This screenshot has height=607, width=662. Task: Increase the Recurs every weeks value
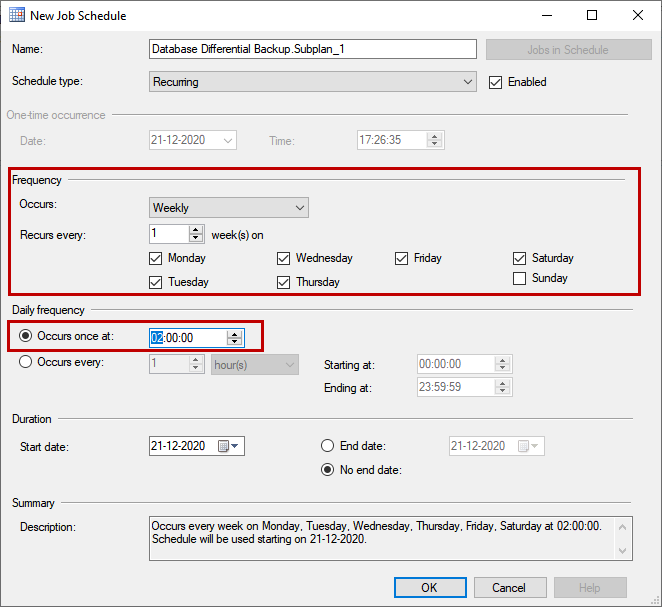[x=196, y=229]
